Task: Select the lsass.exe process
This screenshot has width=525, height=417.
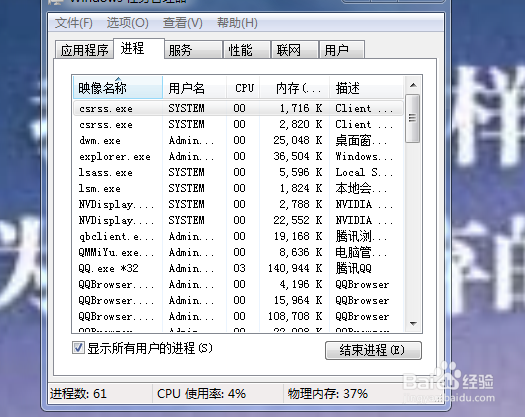Action: [x=238, y=172]
